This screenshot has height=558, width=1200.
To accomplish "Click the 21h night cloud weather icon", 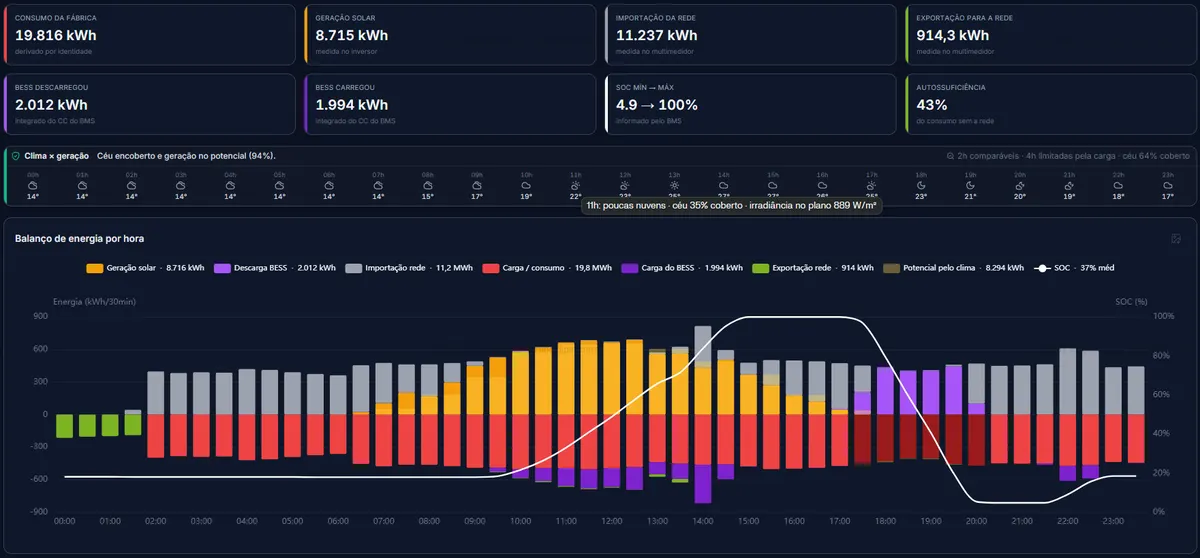I will point(1070,185).
